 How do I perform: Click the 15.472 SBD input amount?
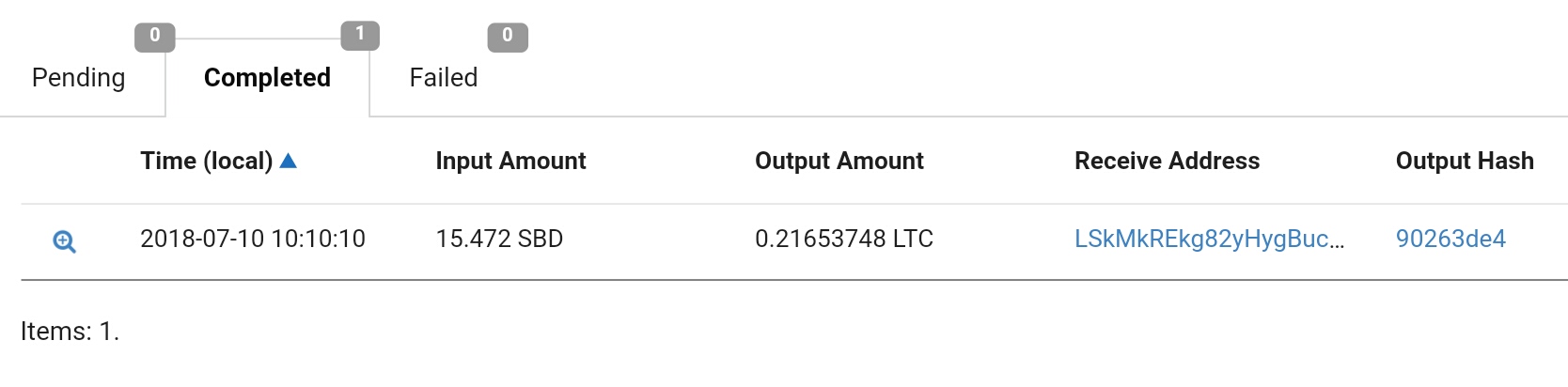click(x=499, y=239)
